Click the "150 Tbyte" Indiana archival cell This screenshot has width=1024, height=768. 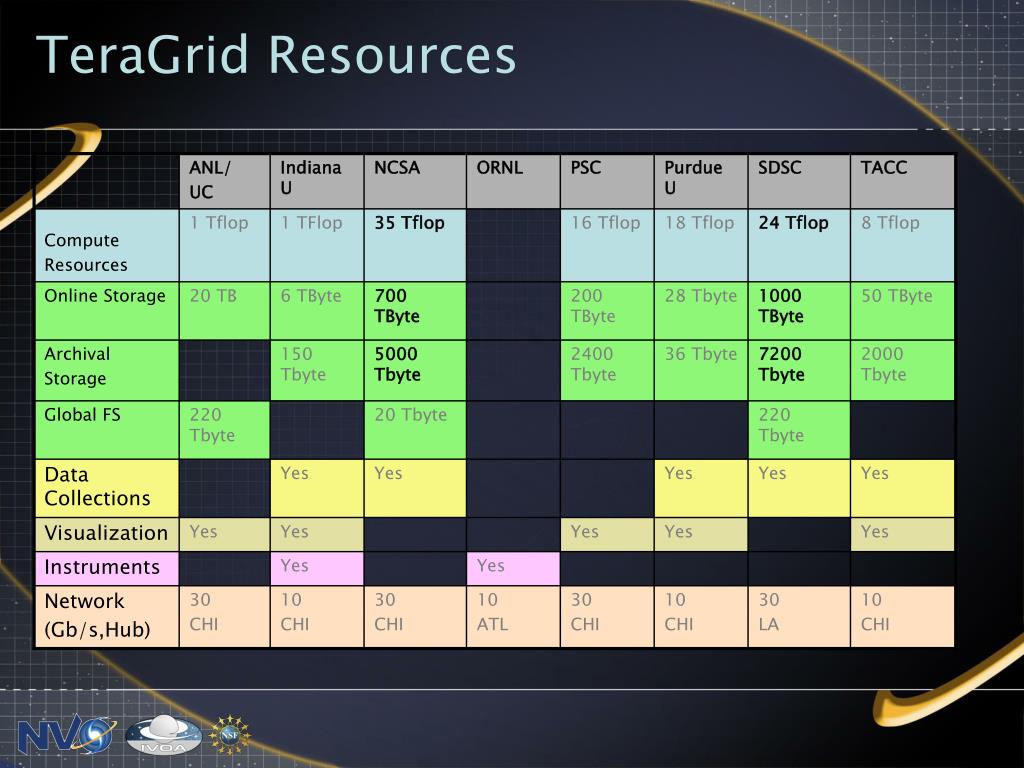click(x=317, y=370)
